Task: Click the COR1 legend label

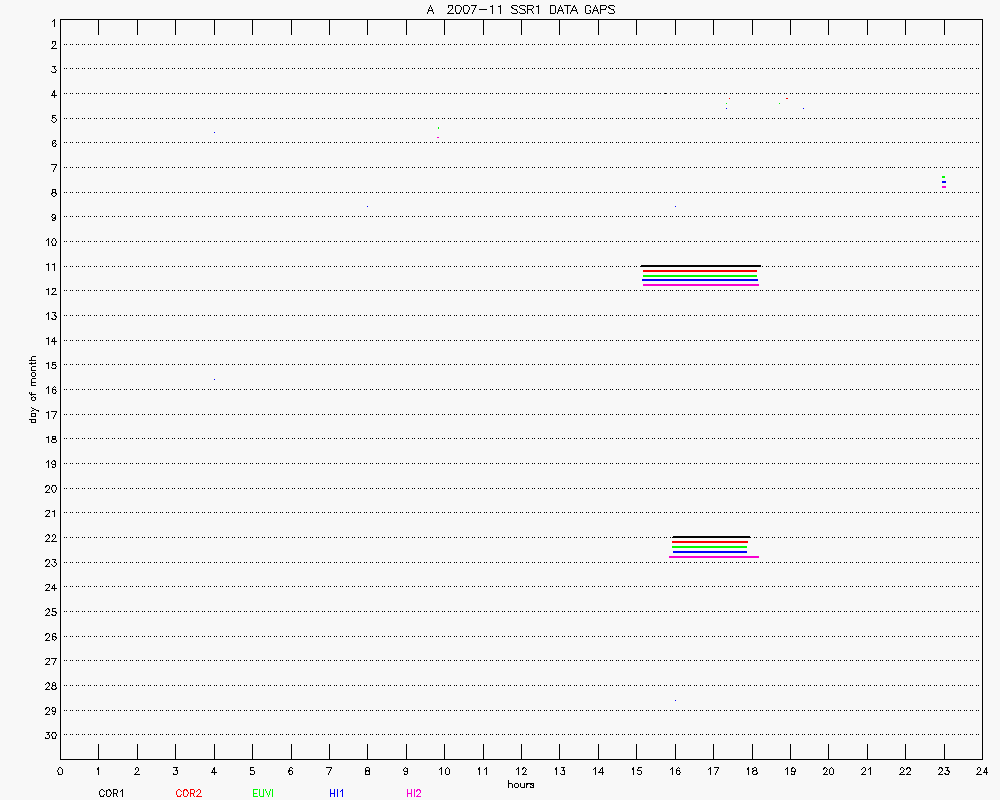Action: (111, 793)
